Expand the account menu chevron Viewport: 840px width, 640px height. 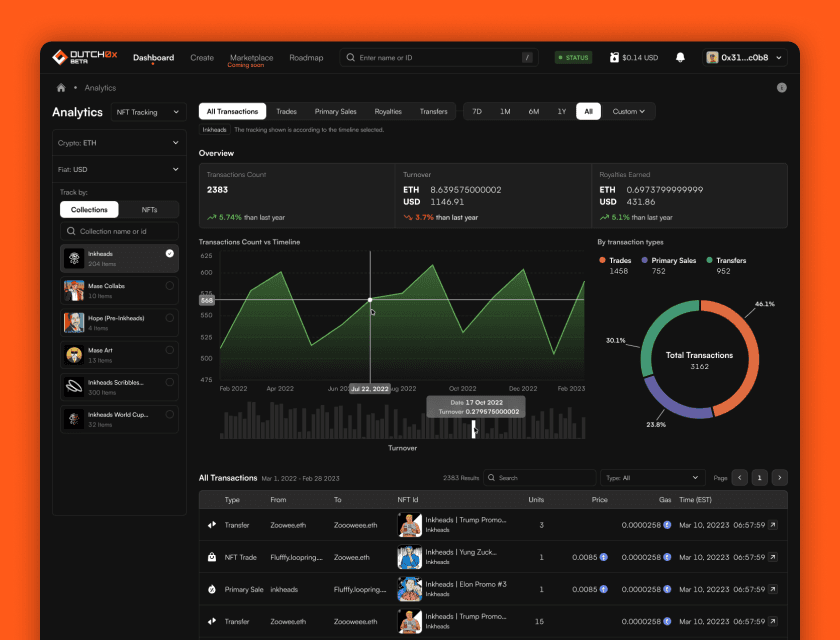778,57
